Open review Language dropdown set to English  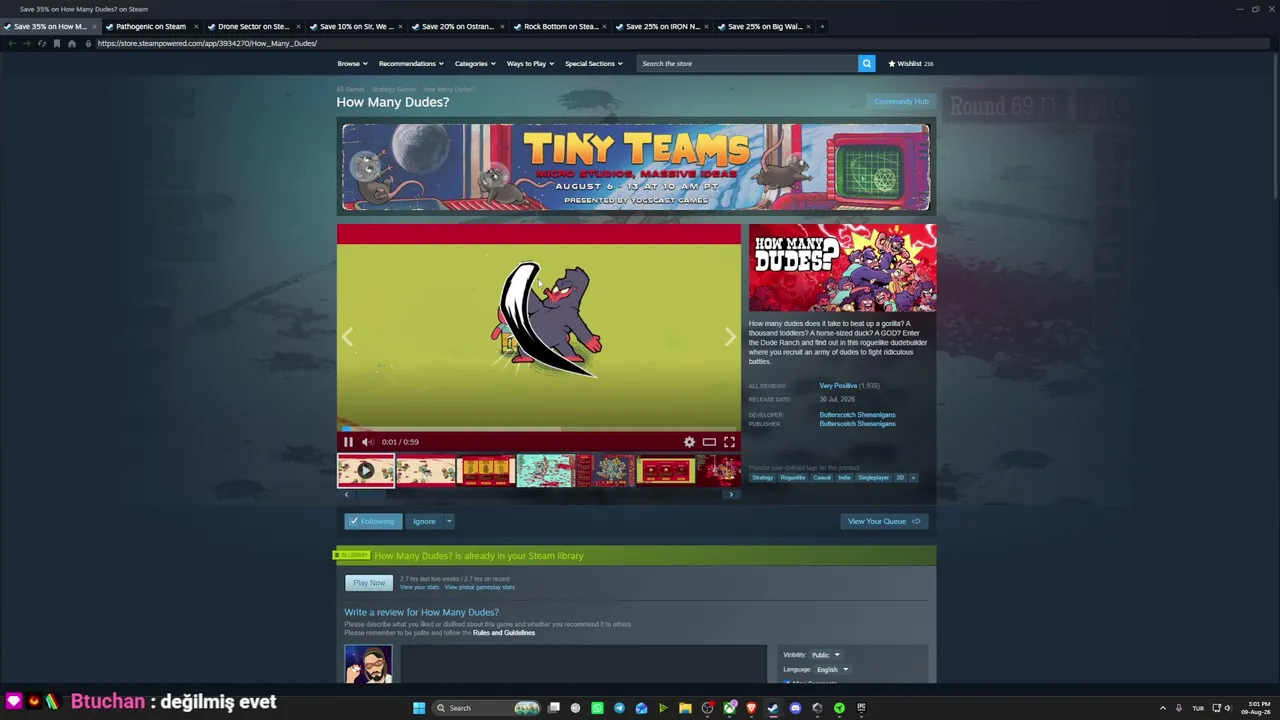[832, 670]
